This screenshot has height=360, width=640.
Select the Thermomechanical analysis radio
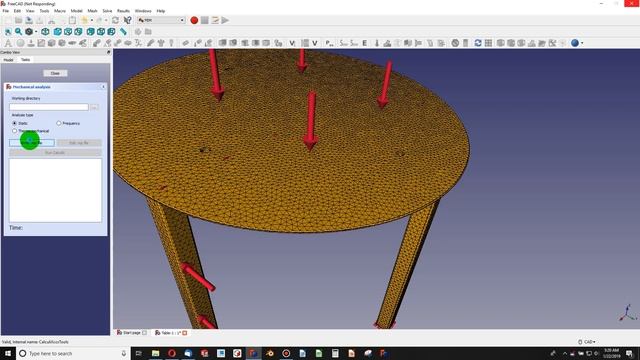point(15,131)
